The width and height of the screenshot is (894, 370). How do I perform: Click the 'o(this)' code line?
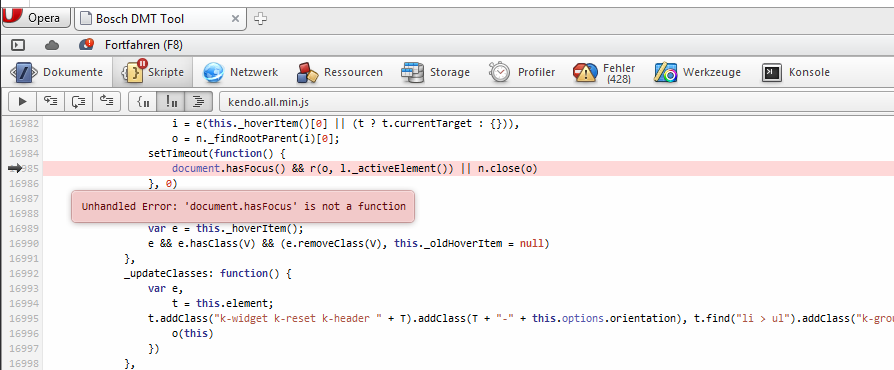pos(192,334)
